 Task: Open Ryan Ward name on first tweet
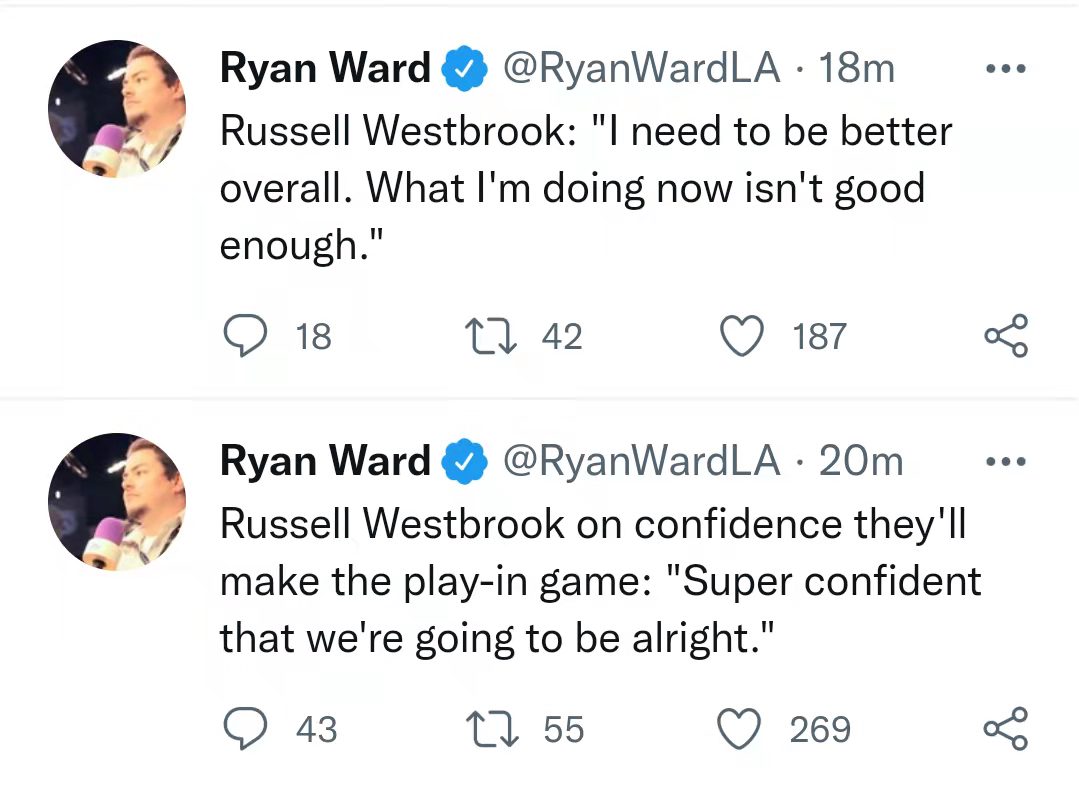325,68
